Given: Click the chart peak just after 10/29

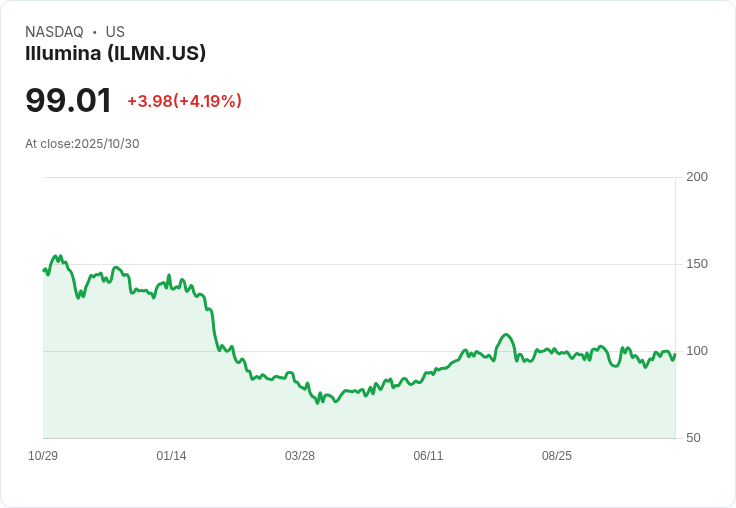Looking at the screenshot, I should point(56,256).
